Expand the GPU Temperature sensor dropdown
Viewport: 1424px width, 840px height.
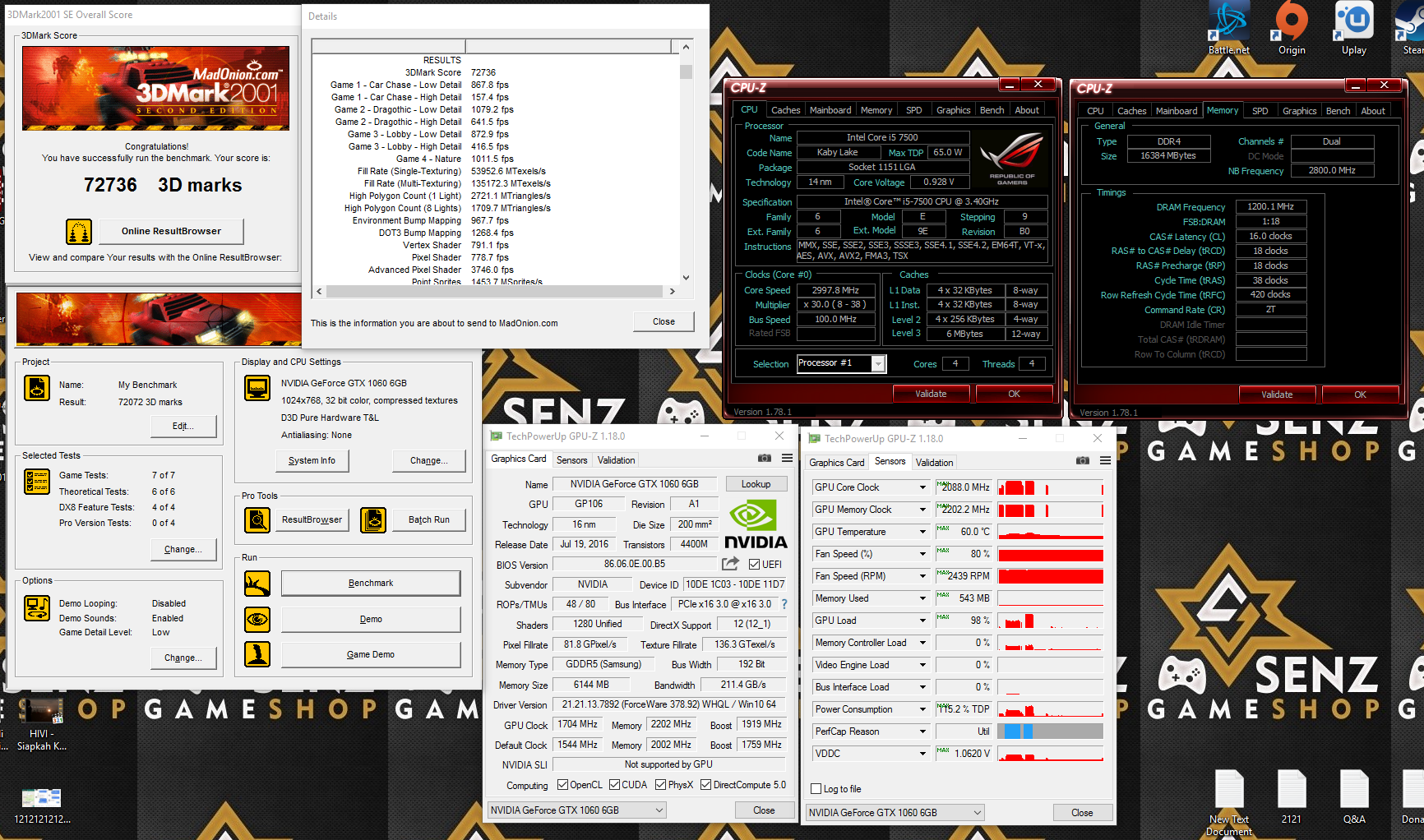[922, 532]
